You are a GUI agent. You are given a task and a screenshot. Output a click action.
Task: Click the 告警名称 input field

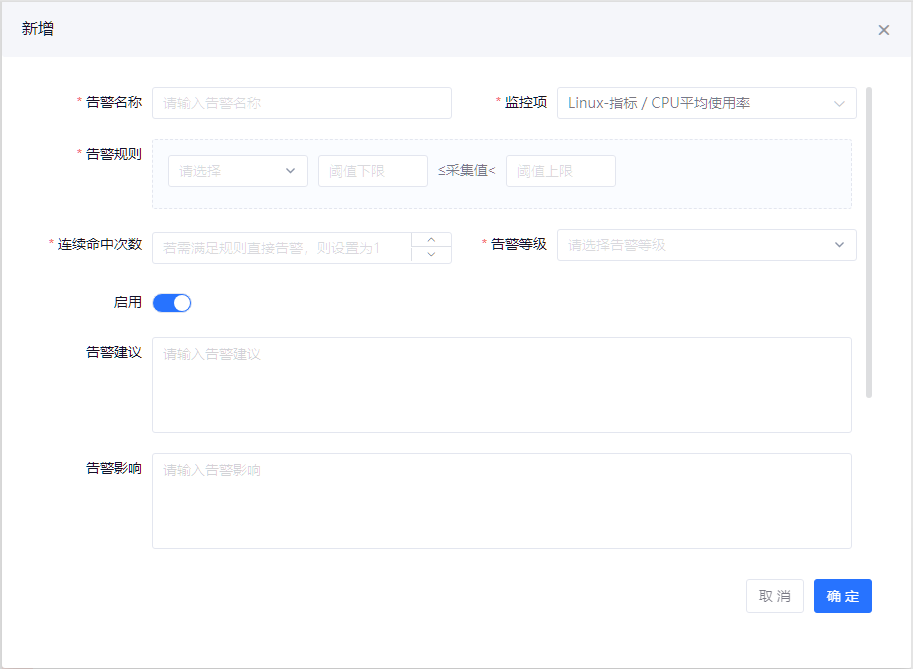[301, 103]
